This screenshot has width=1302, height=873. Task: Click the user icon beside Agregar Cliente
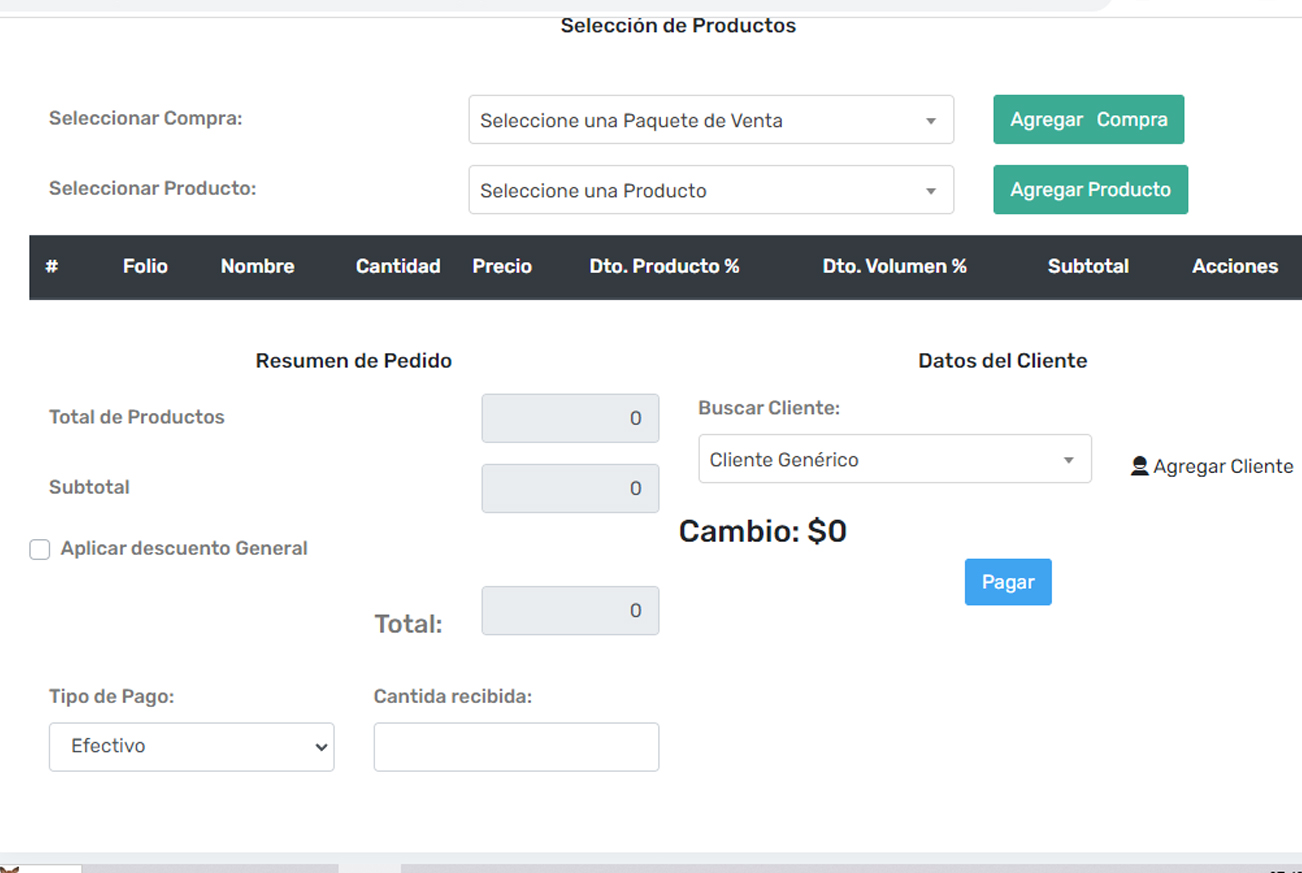tap(1139, 467)
